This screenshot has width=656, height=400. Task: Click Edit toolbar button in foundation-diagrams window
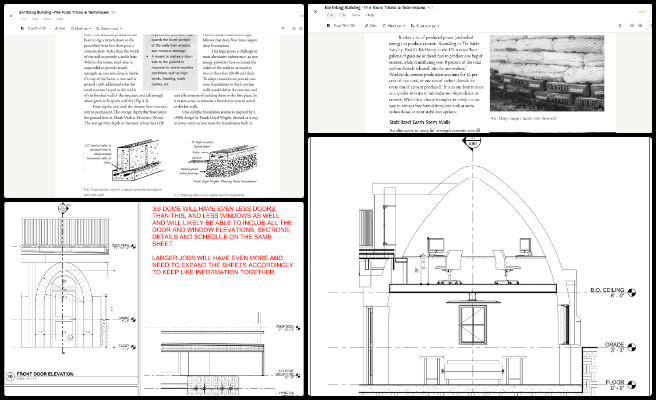tap(60, 28)
